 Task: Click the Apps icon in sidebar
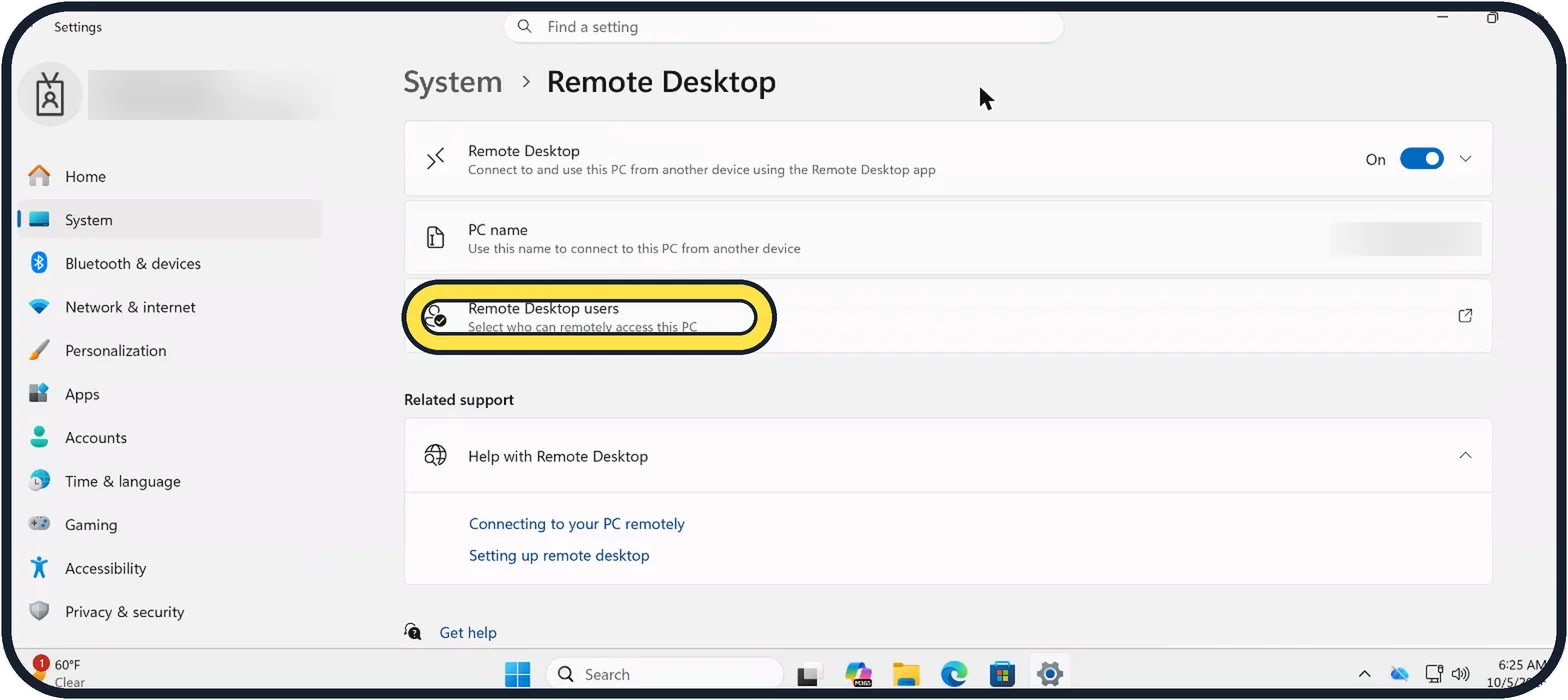(x=39, y=394)
